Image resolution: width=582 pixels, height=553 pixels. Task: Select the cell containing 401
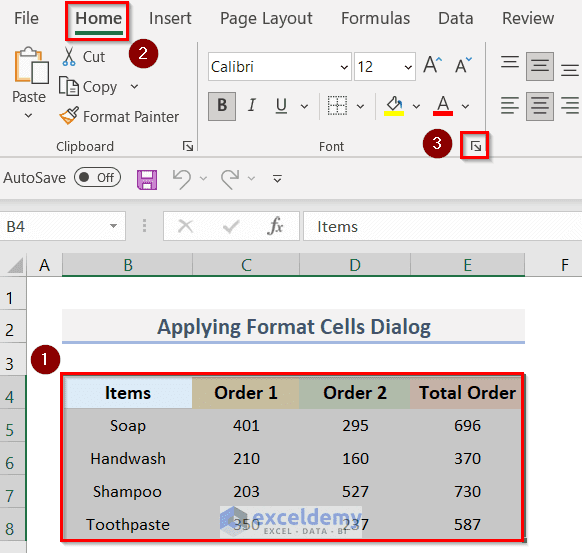click(246, 425)
